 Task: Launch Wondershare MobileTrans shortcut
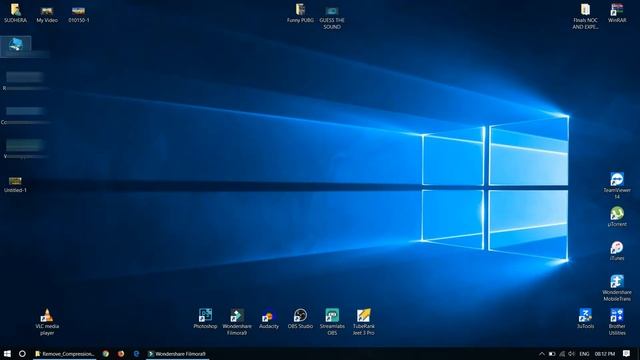617,288
